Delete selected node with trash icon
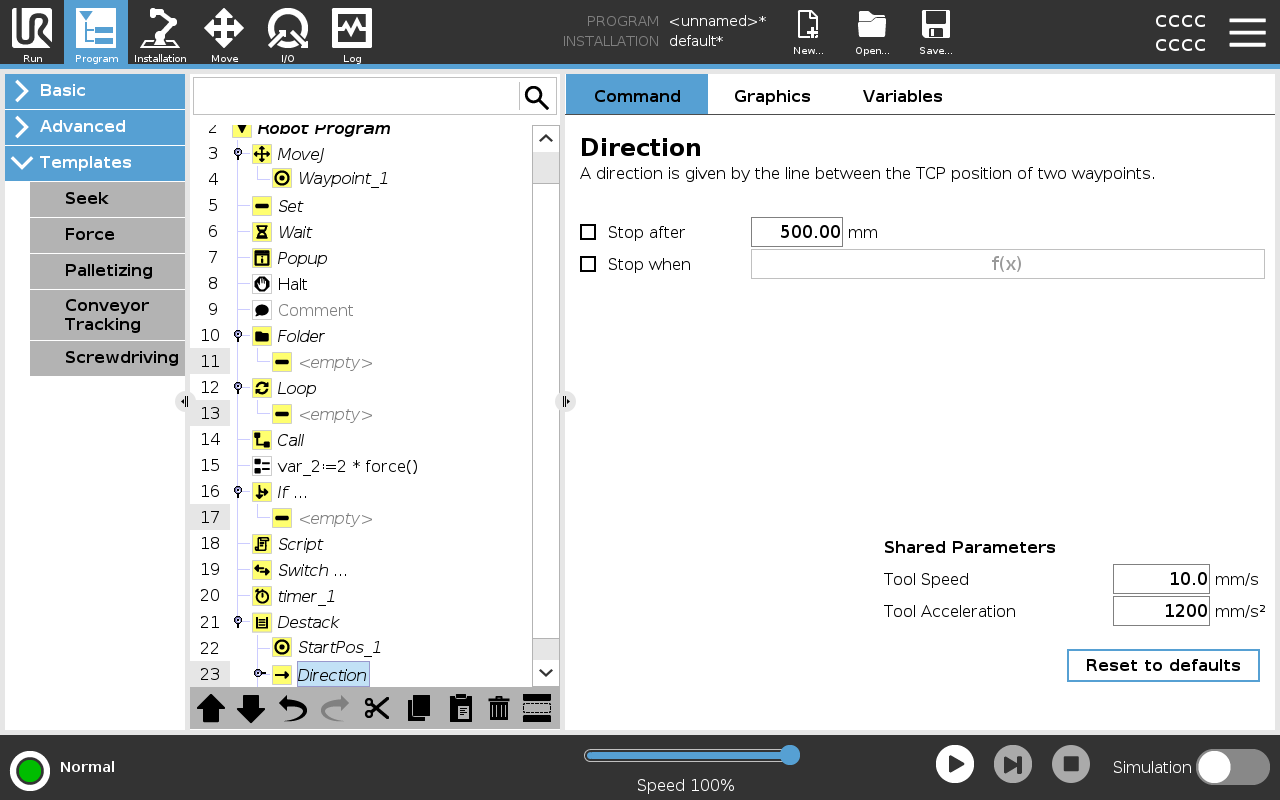The height and width of the screenshot is (800, 1280). [499, 708]
